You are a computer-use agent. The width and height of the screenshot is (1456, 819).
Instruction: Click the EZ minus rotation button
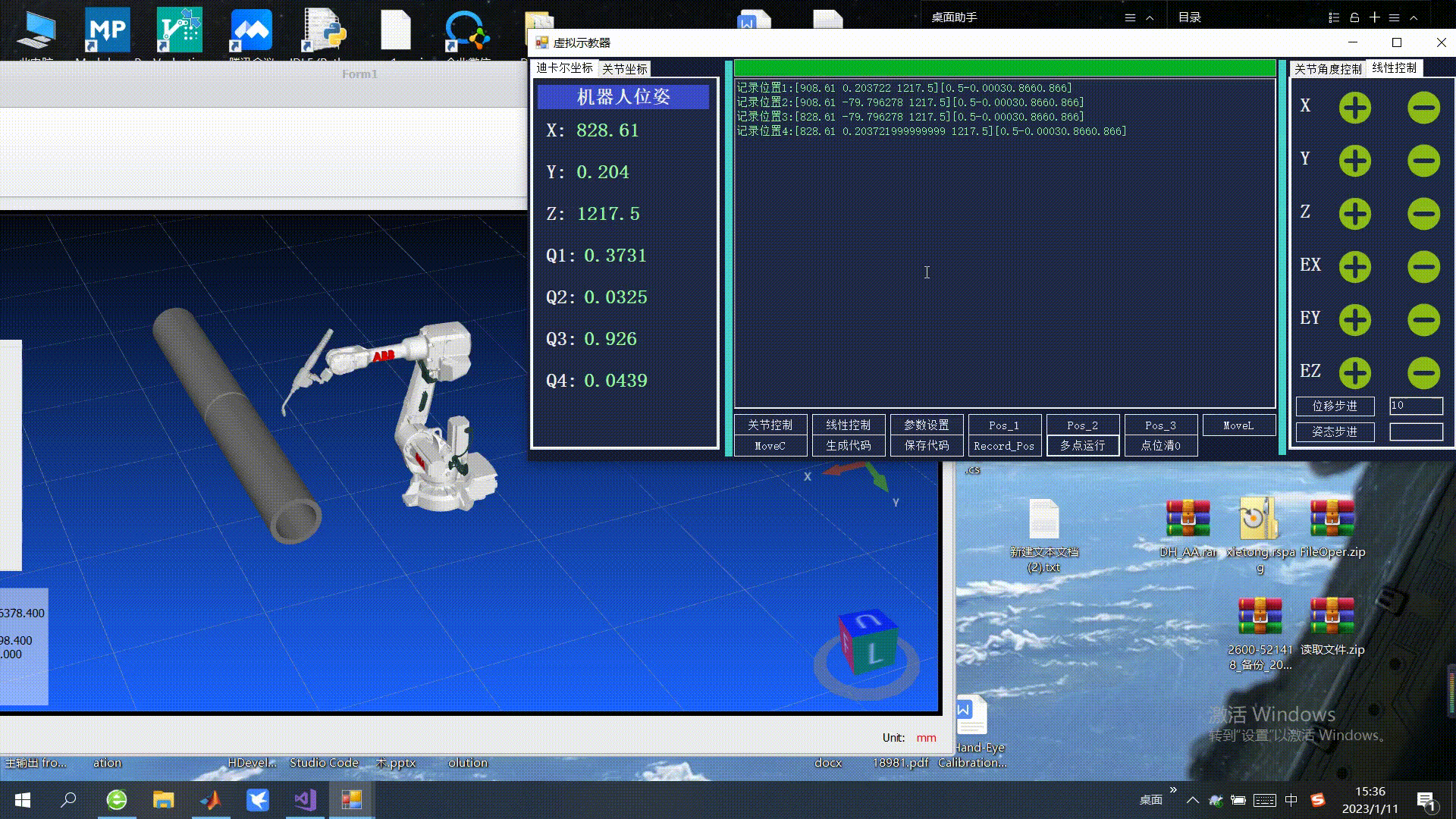(1423, 373)
